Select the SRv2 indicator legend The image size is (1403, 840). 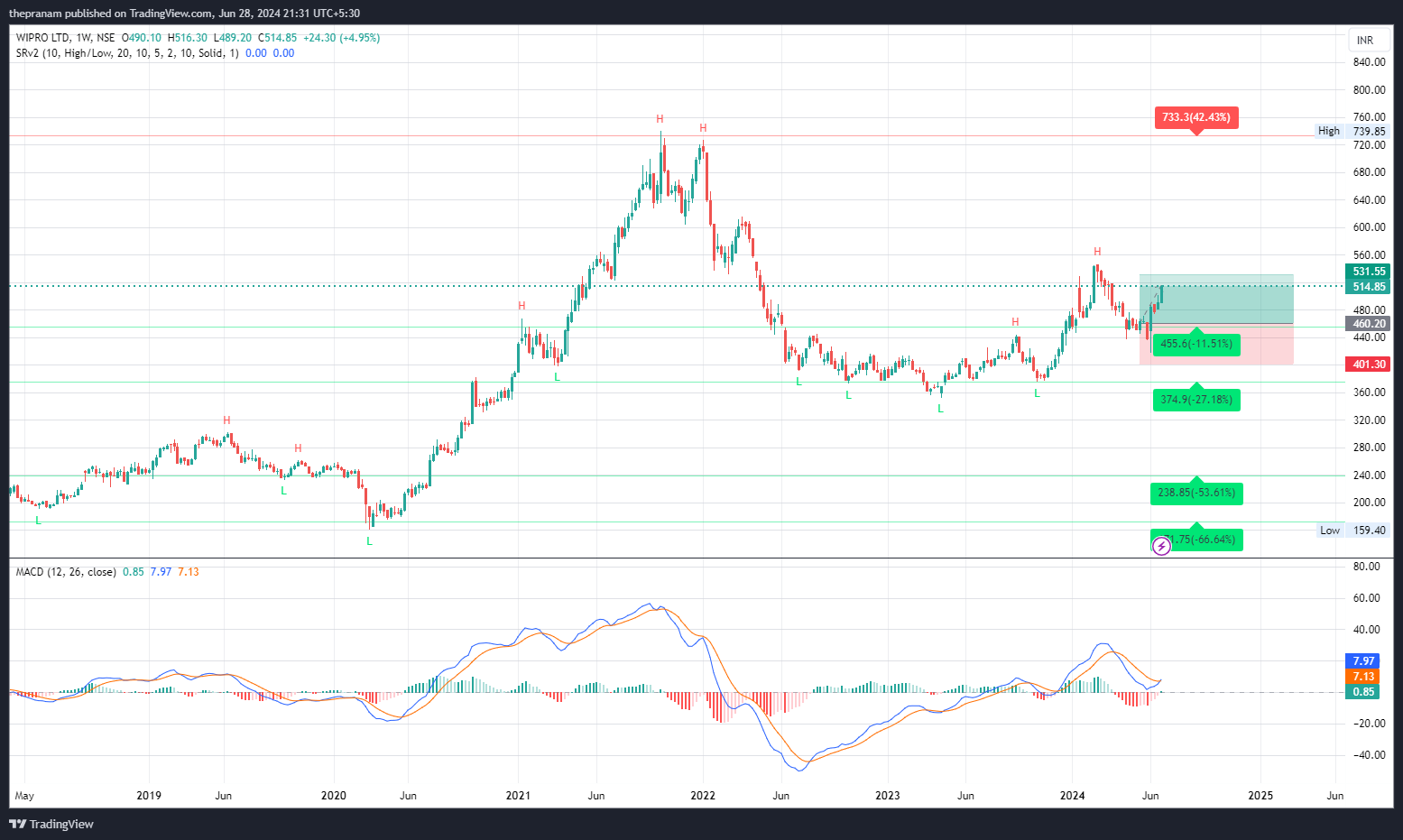click(127, 53)
